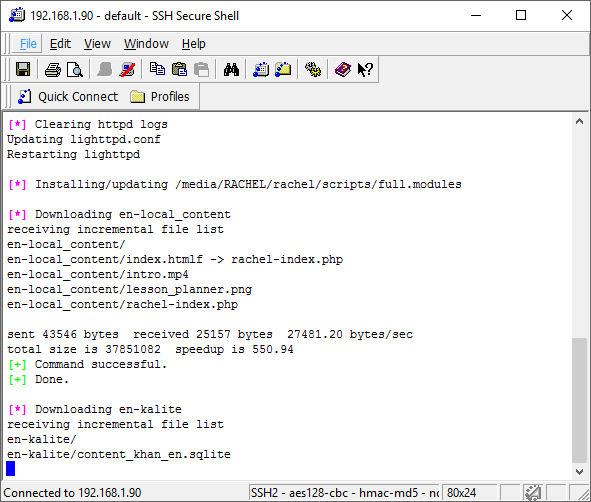This screenshot has width=591, height=502.
Task: Open Settings gear icon in toolbar
Action: pos(313,70)
